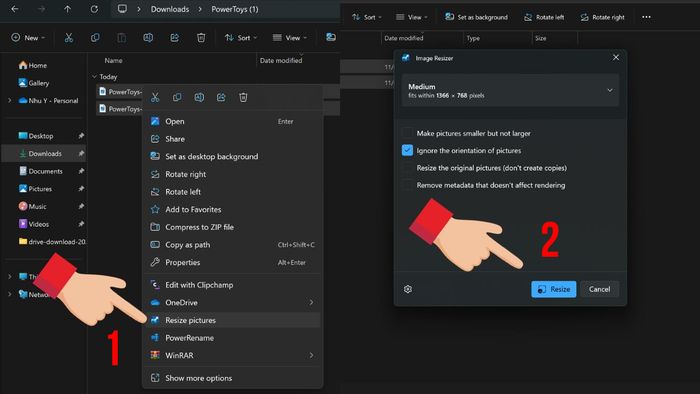700x394 pixels.
Task: Rename using context menu top icon
Action: (x=199, y=97)
